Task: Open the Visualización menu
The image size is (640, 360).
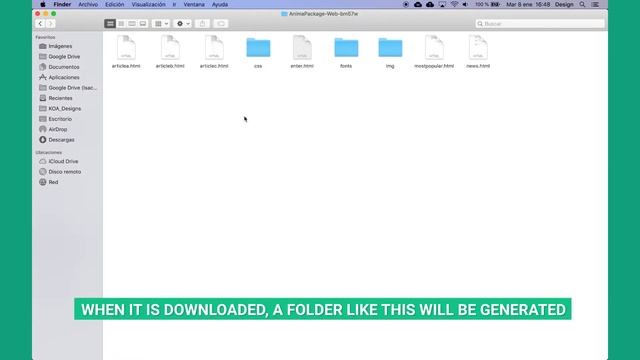Action: 148,4
